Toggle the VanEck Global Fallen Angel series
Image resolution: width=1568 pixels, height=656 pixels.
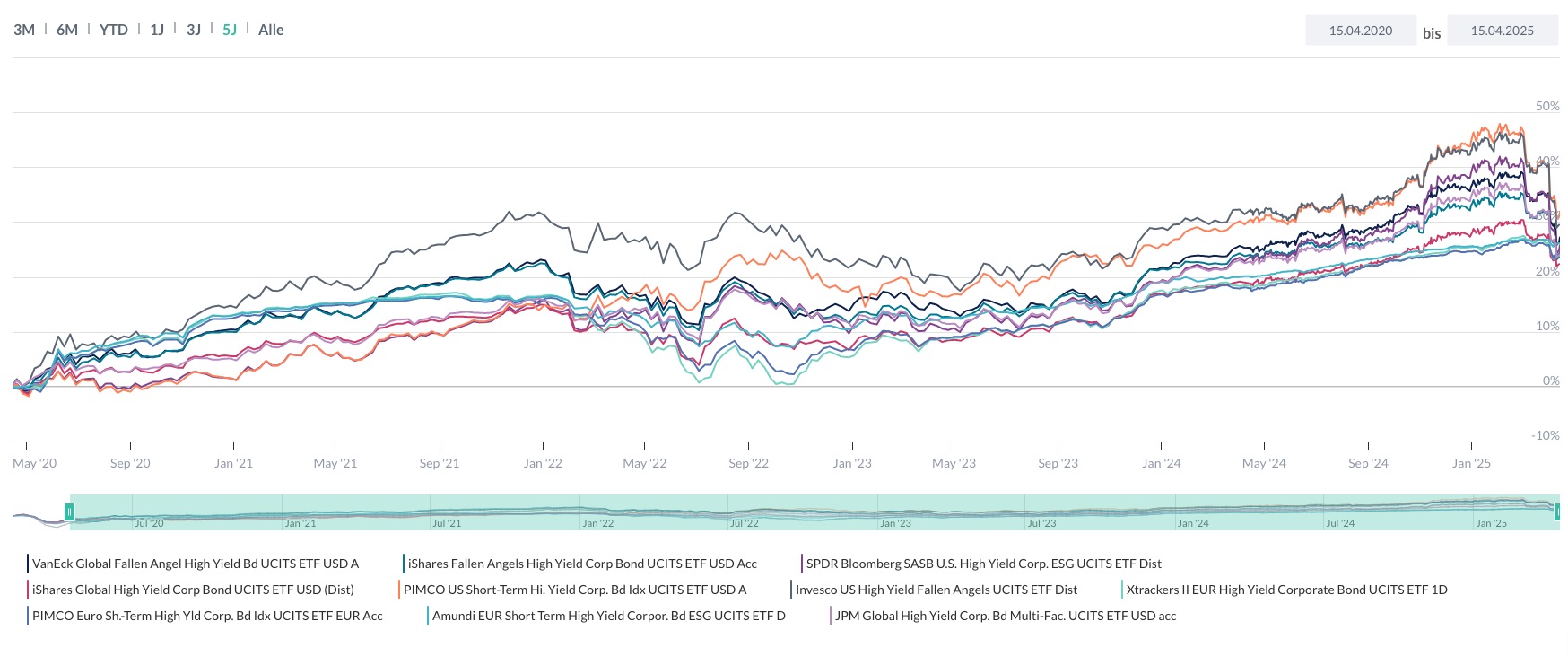coord(194,564)
